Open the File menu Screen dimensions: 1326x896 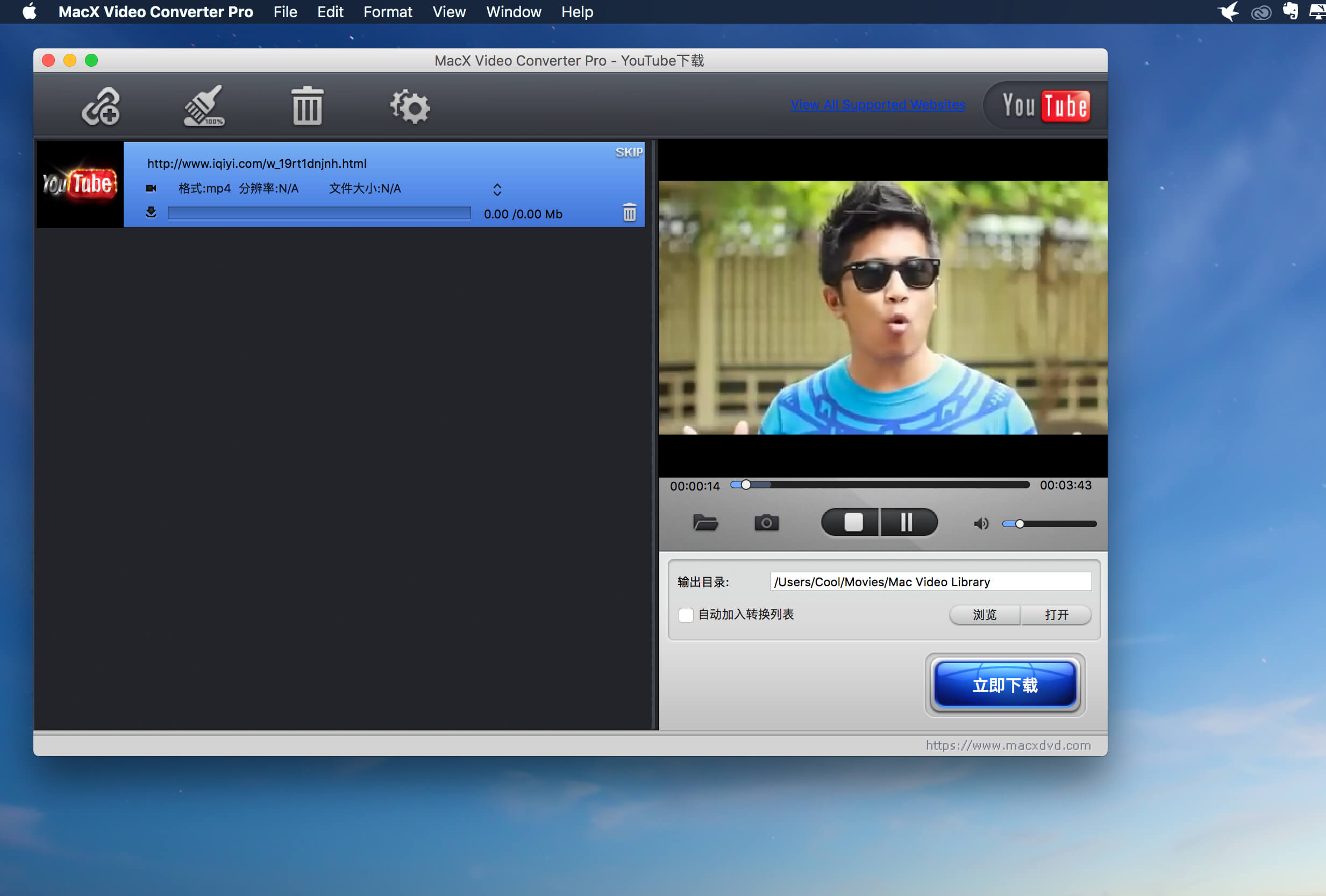[x=284, y=12]
